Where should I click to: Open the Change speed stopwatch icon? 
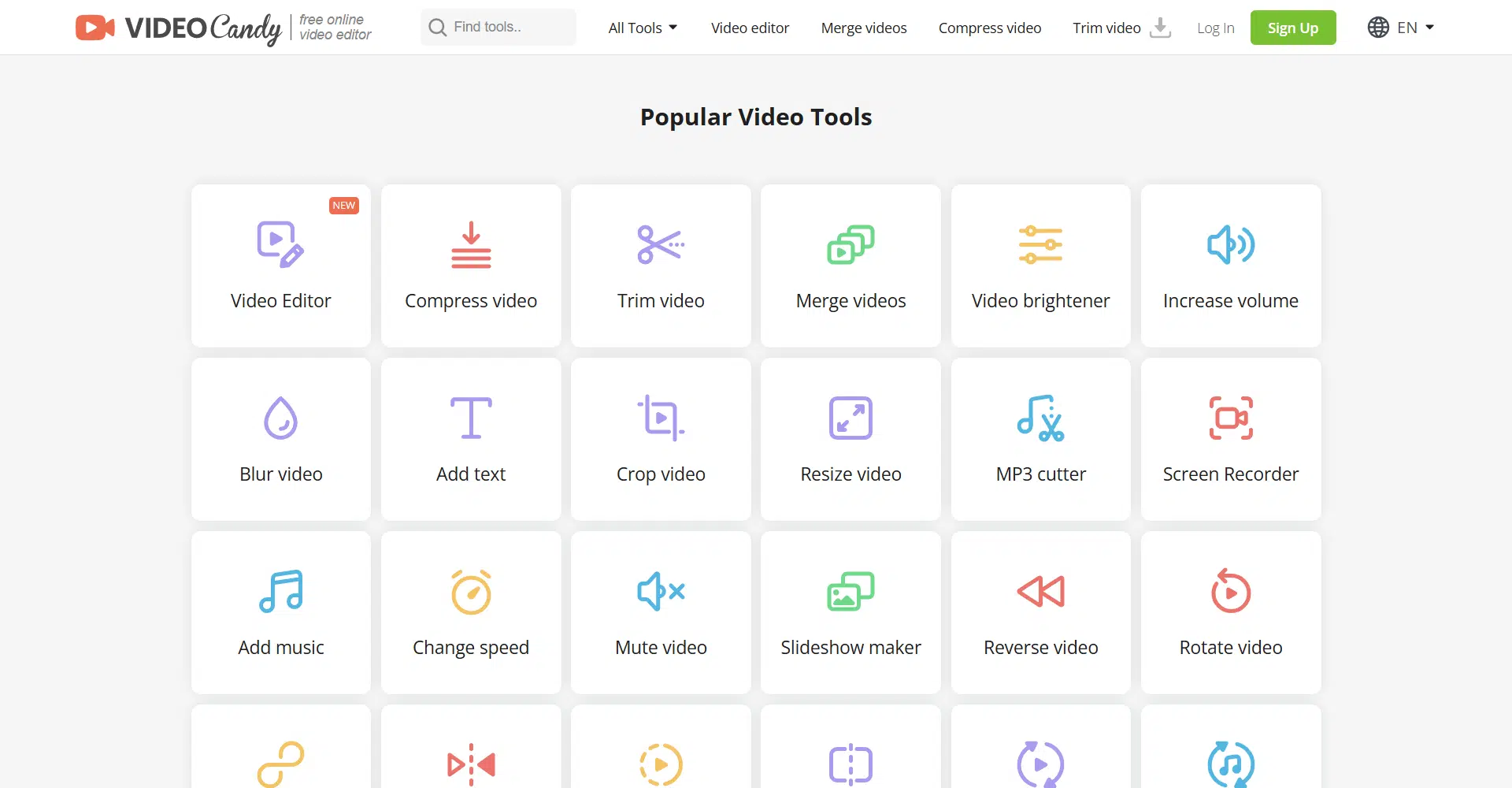tap(471, 591)
